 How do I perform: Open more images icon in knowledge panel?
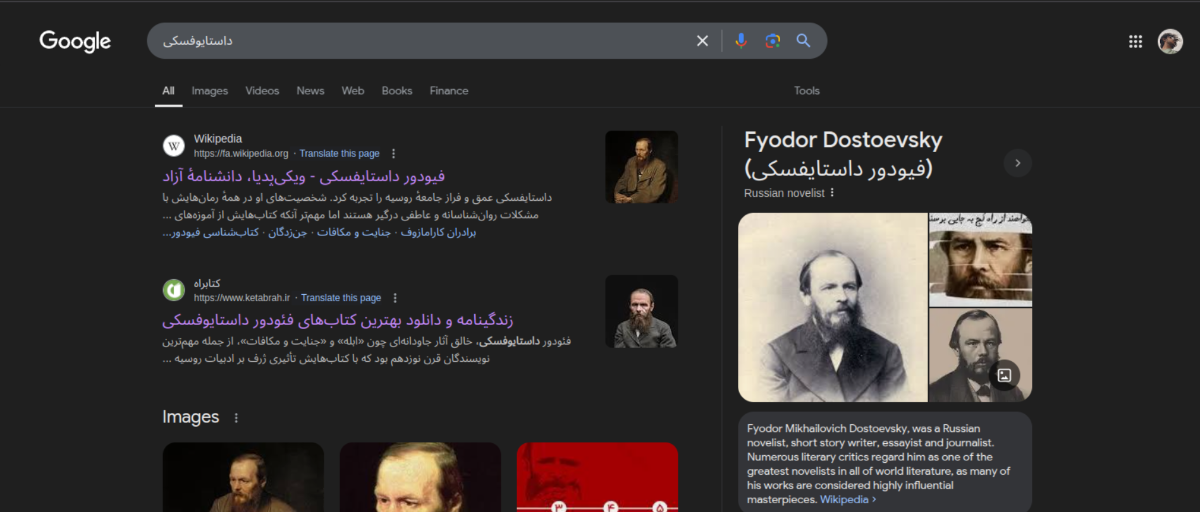point(1005,375)
